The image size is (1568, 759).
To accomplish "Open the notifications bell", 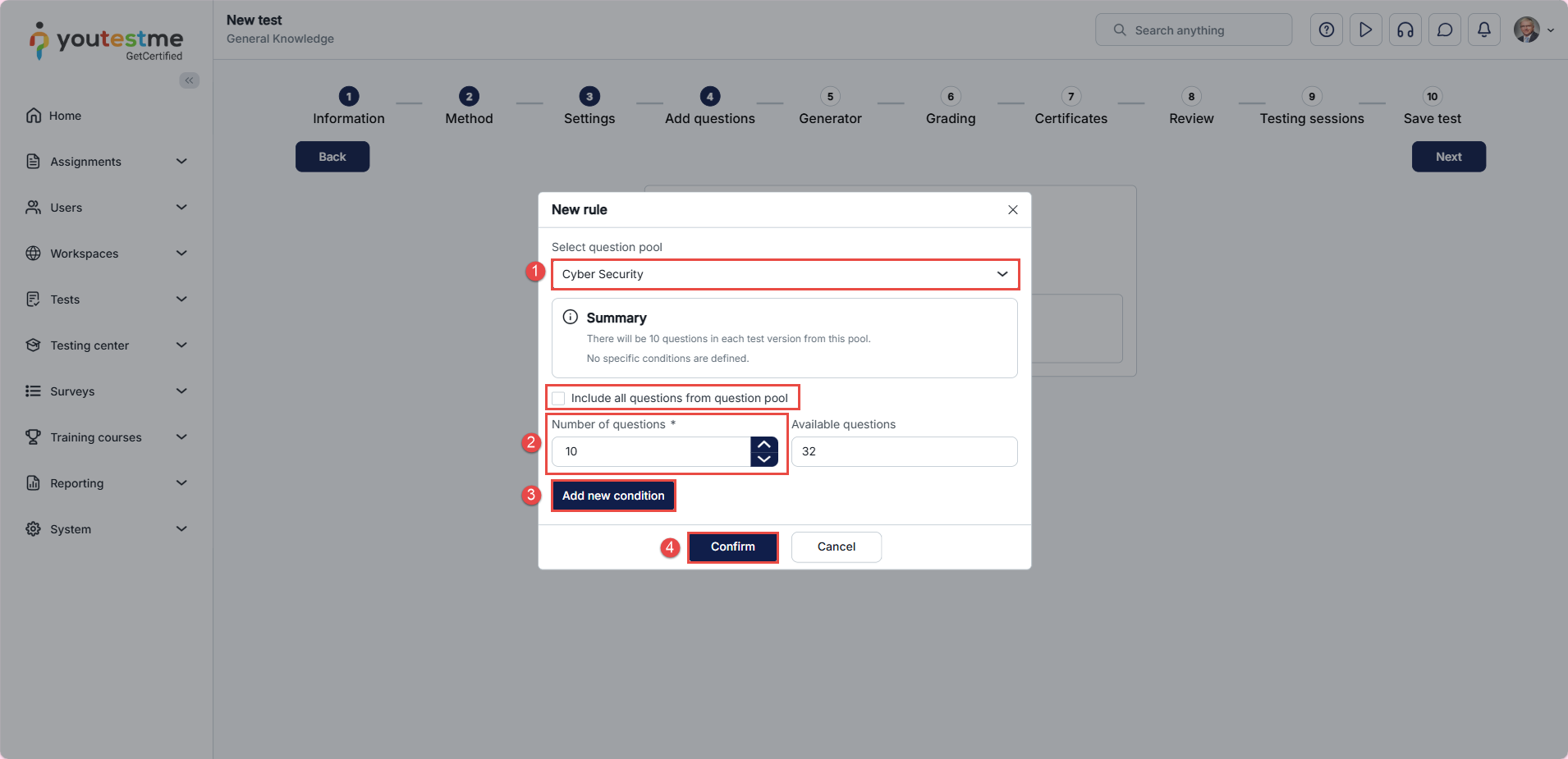I will (1483, 30).
